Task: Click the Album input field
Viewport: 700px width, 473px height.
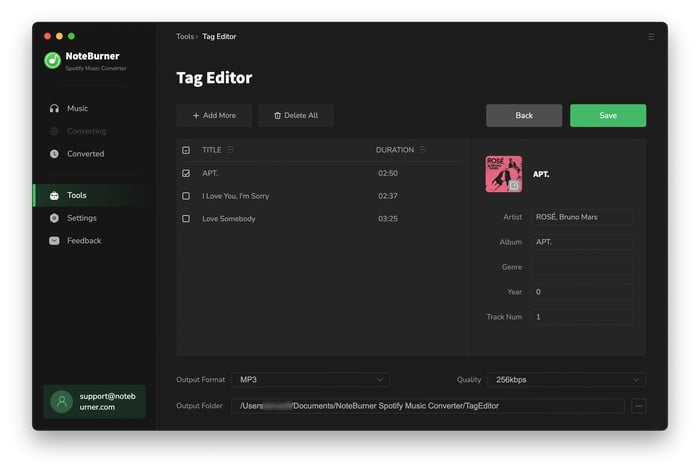Action: [x=582, y=242]
